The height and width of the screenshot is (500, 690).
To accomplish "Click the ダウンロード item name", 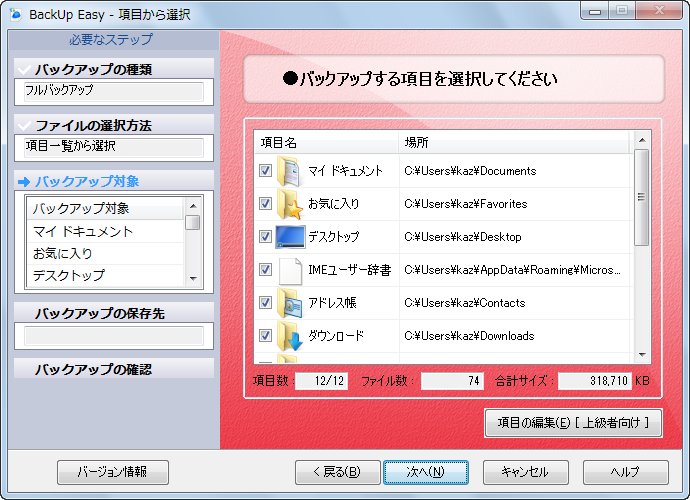I will [336, 336].
